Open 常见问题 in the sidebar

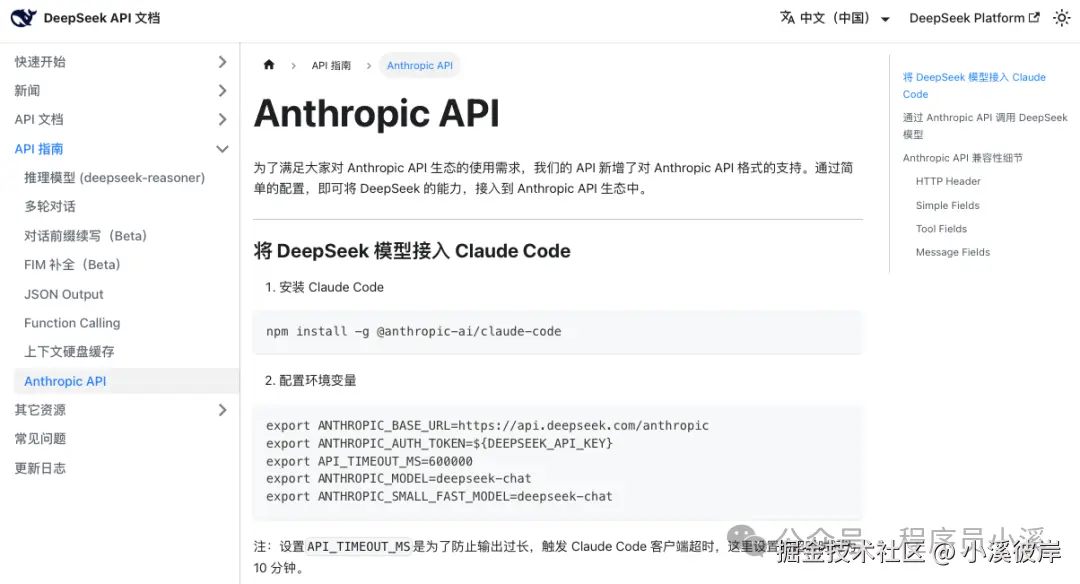tap(40, 439)
